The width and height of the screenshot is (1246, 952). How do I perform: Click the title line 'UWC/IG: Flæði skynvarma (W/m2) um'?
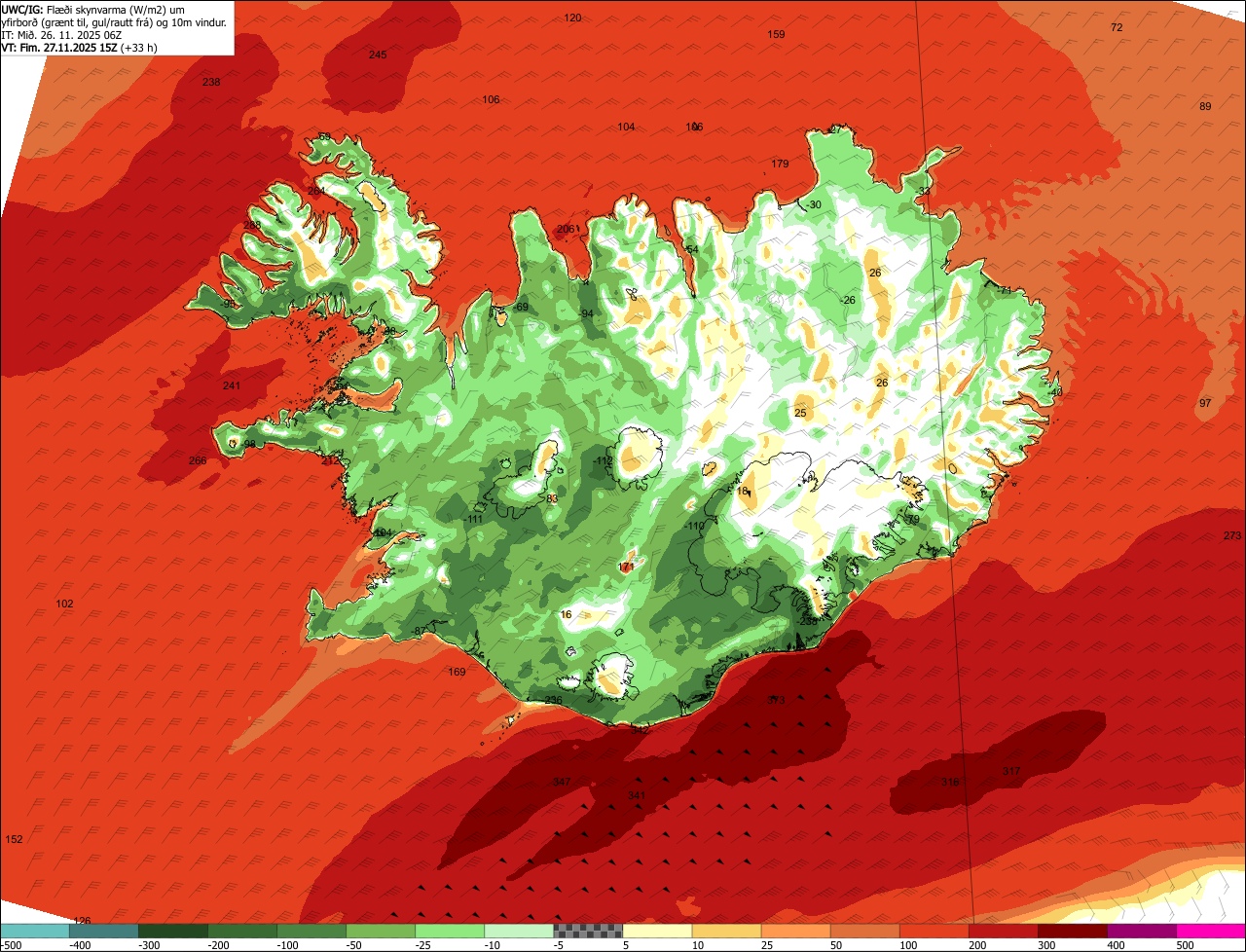pos(93,10)
